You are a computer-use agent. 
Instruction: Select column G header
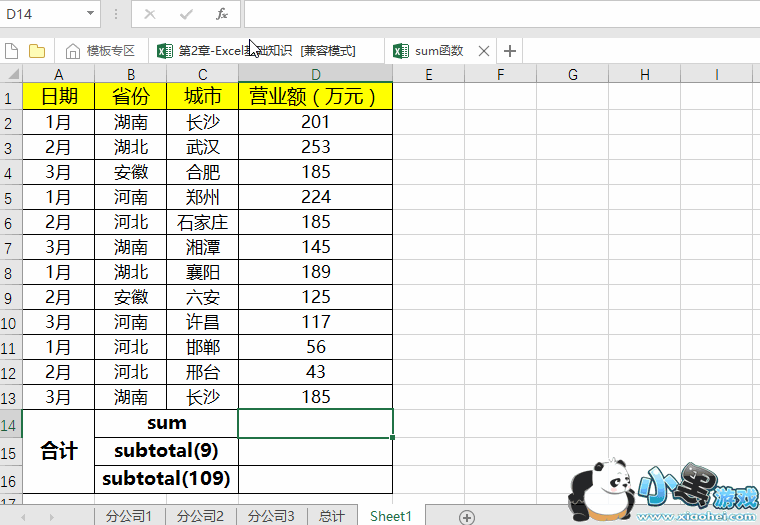point(572,74)
